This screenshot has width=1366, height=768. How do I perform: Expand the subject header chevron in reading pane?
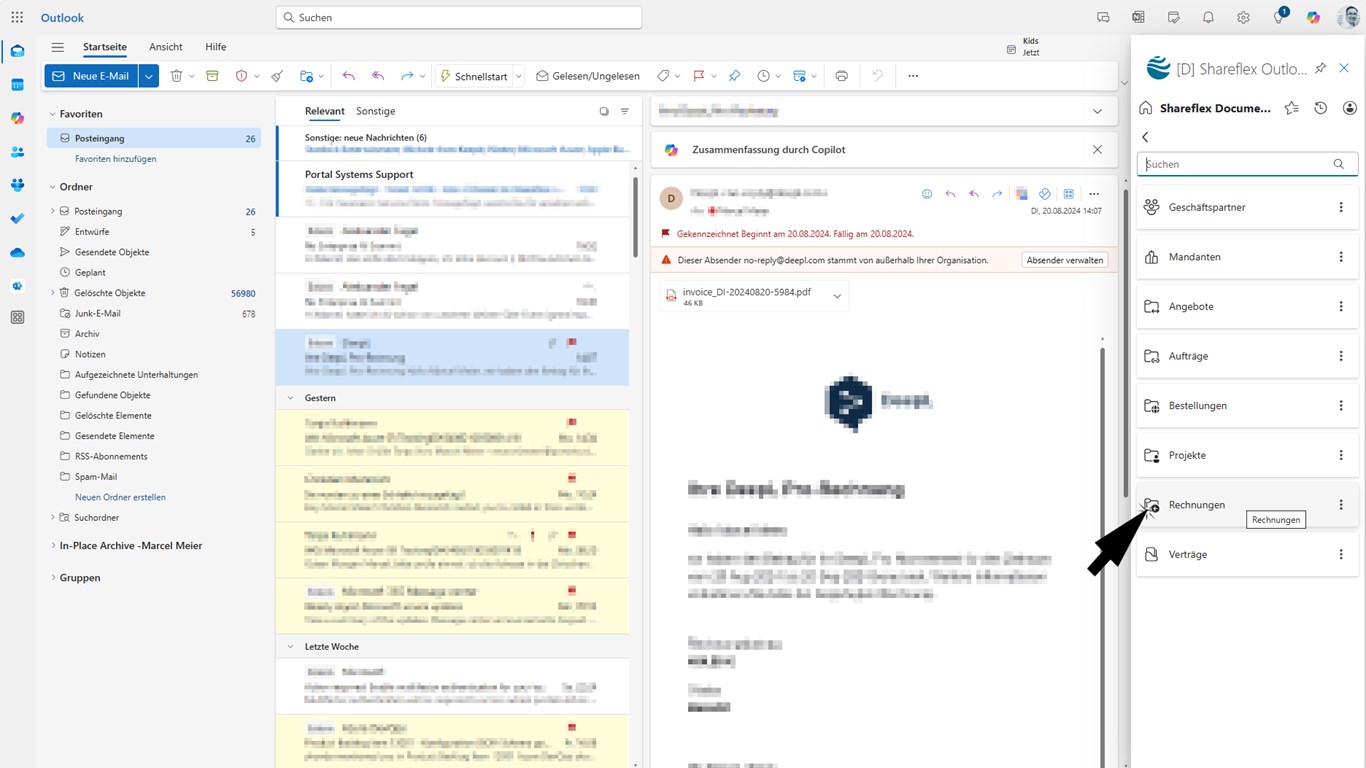click(1097, 111)
